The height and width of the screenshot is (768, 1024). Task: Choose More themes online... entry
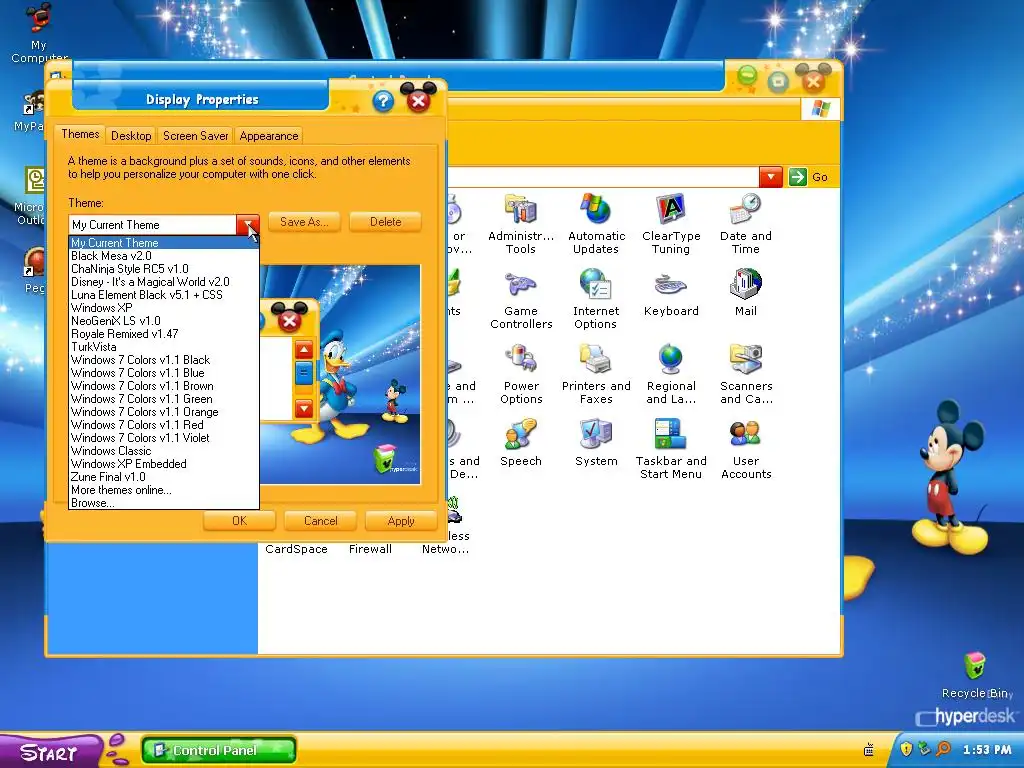click(164, 490)
